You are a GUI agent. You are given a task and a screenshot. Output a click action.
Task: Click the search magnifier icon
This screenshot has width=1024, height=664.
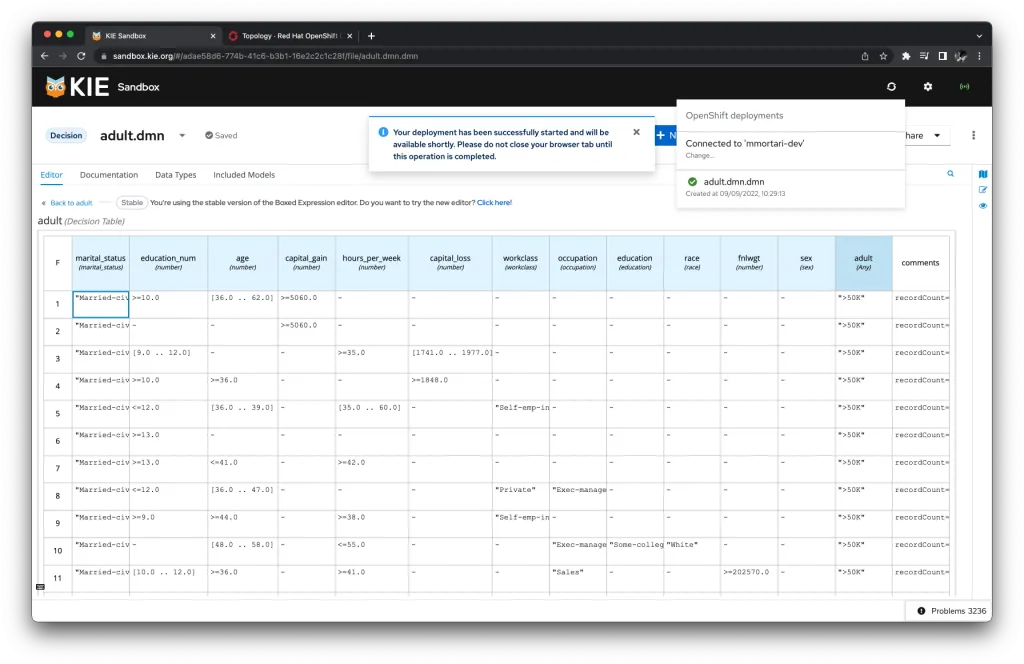(x=950, y=174)
